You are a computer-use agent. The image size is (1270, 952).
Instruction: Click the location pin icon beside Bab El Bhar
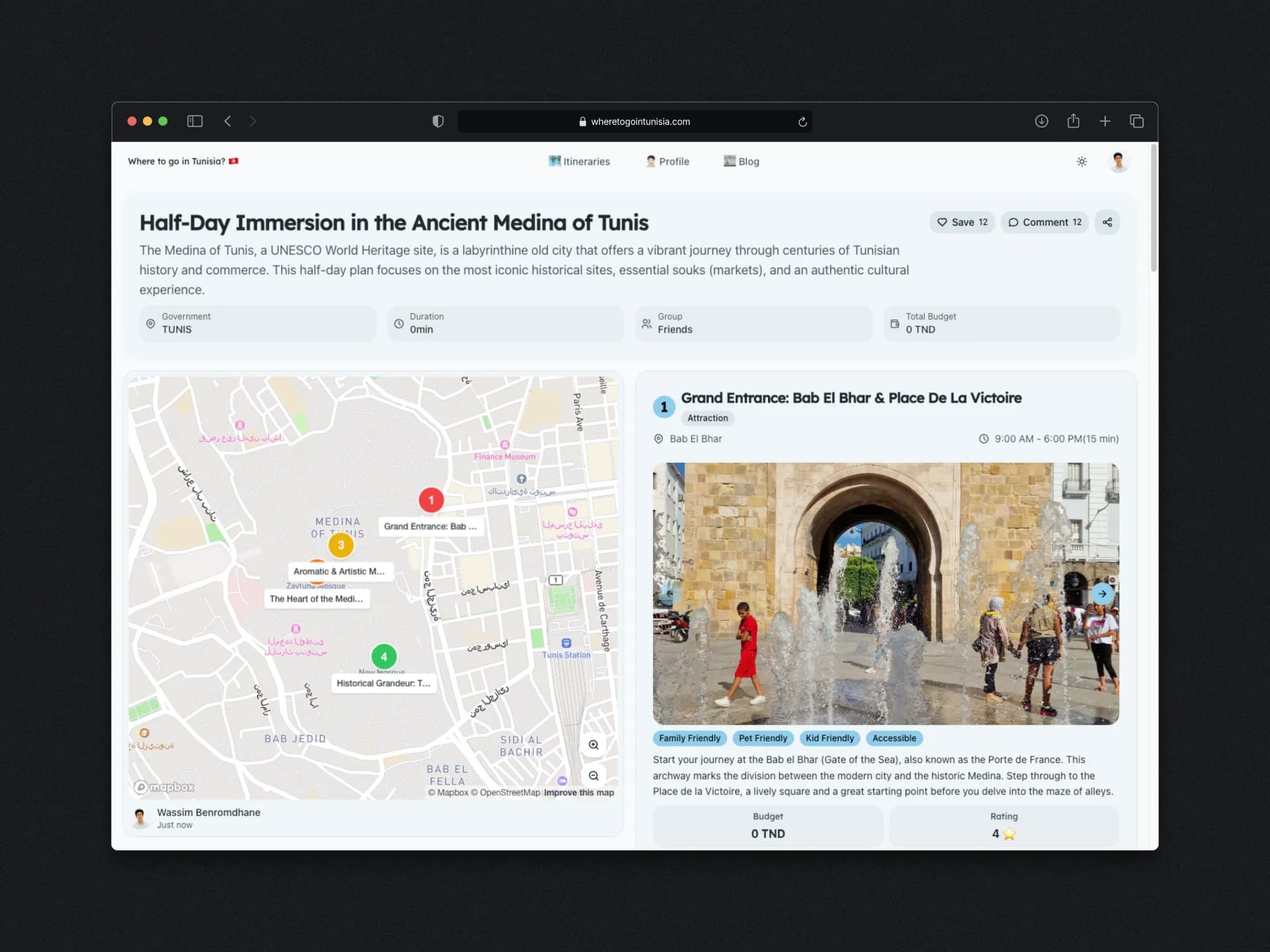tap(659, 438)
